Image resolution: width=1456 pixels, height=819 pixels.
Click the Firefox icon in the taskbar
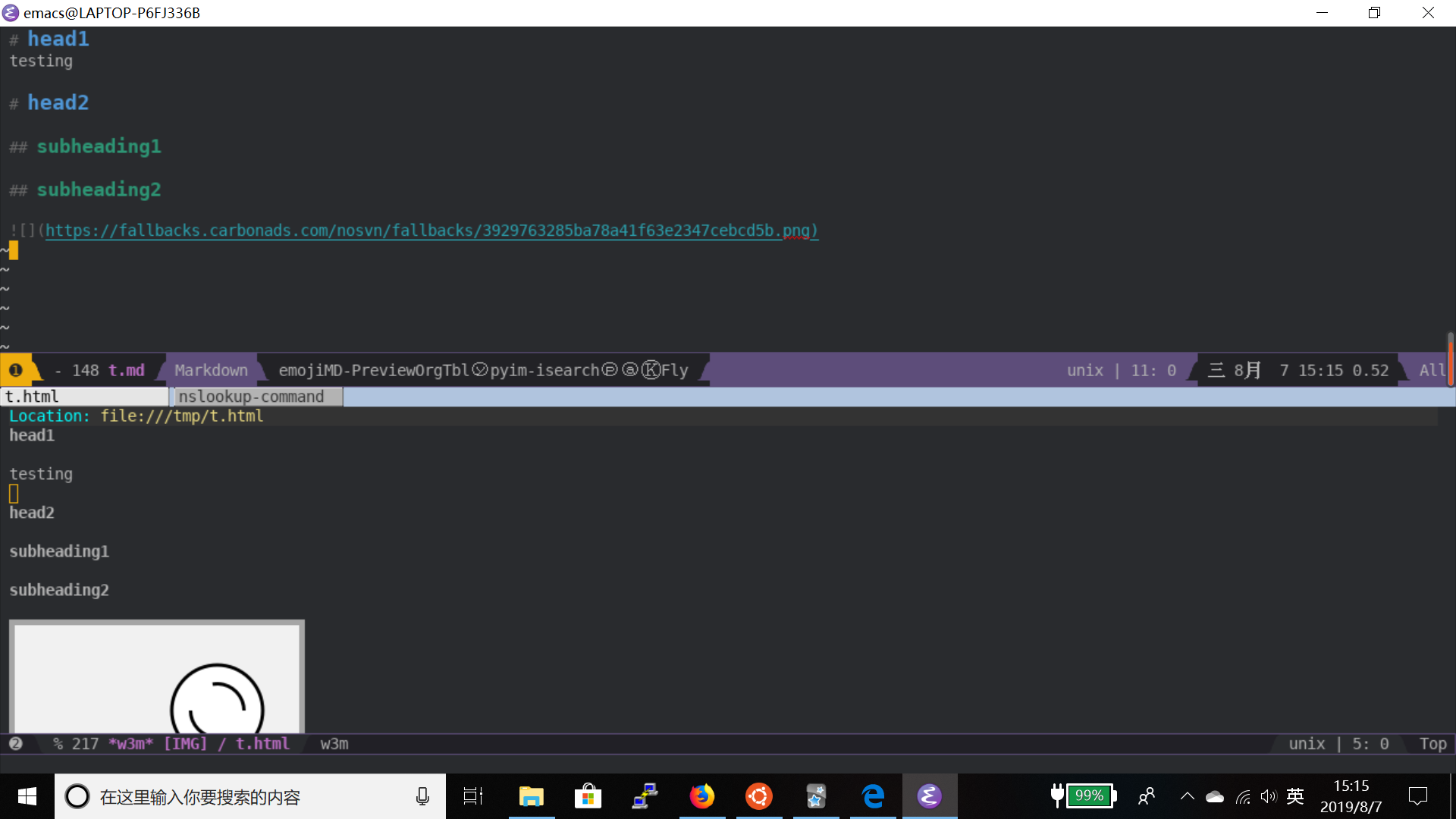coord(702,796)
